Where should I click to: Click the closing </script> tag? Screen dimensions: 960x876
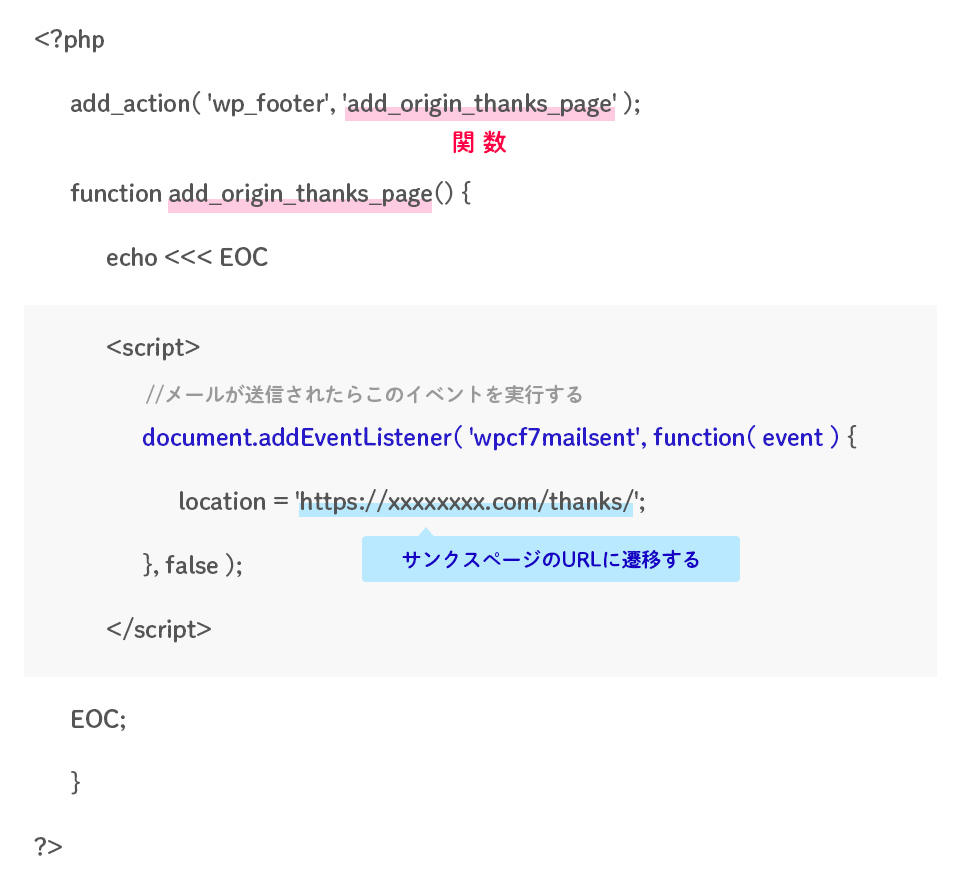[158, 629]
